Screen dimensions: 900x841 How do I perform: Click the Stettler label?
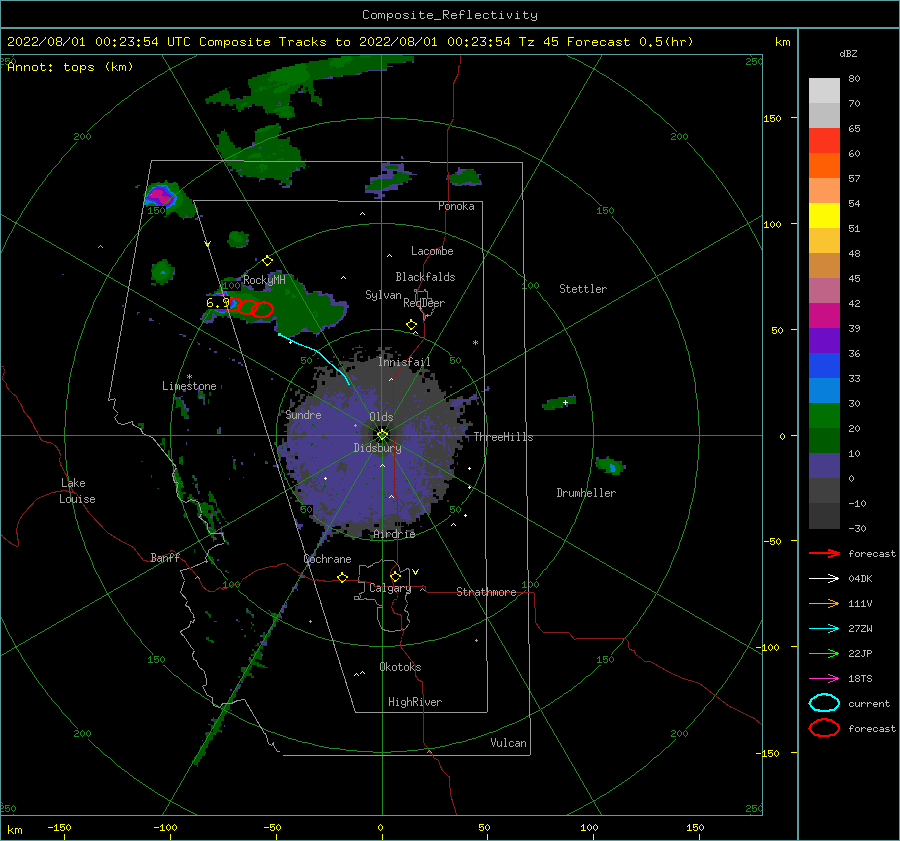583,289
